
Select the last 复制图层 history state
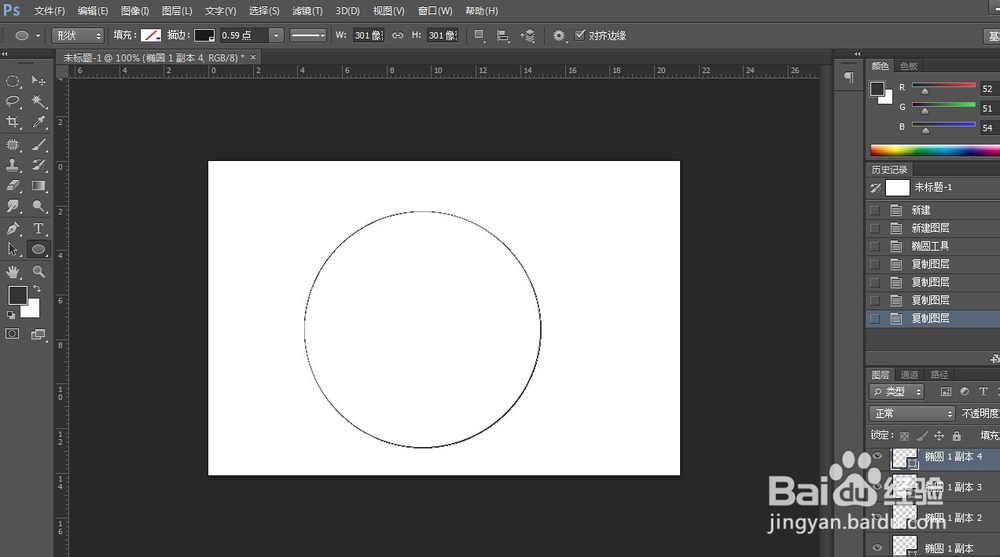[932, 318]
